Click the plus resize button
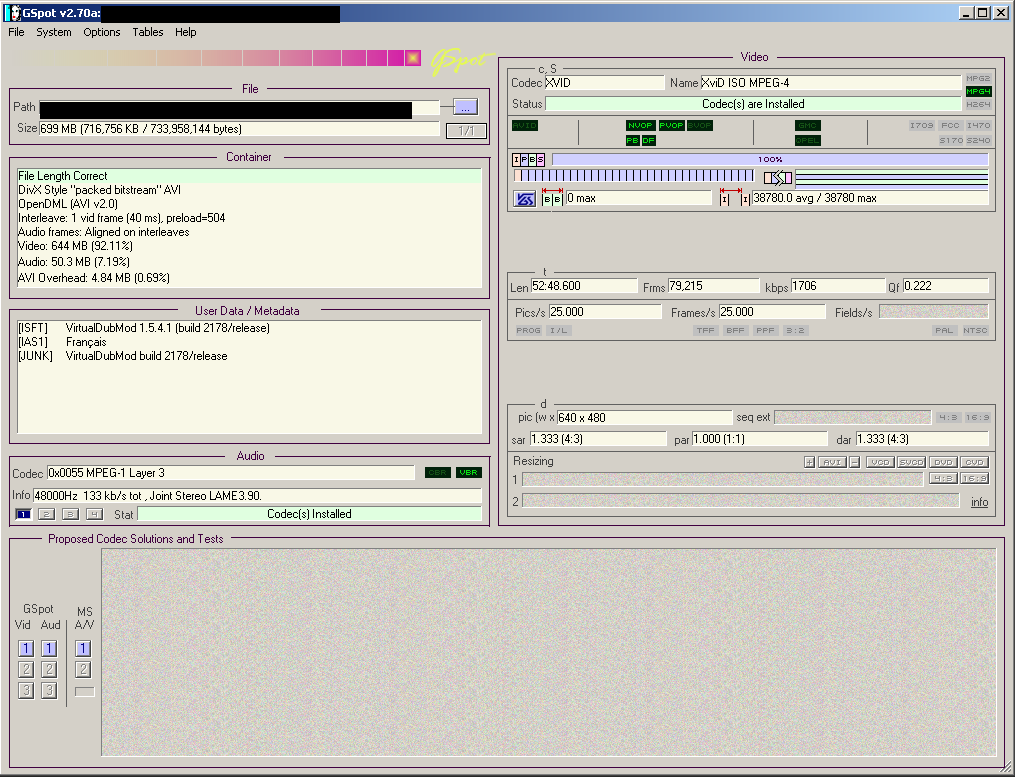 [809, 462]
